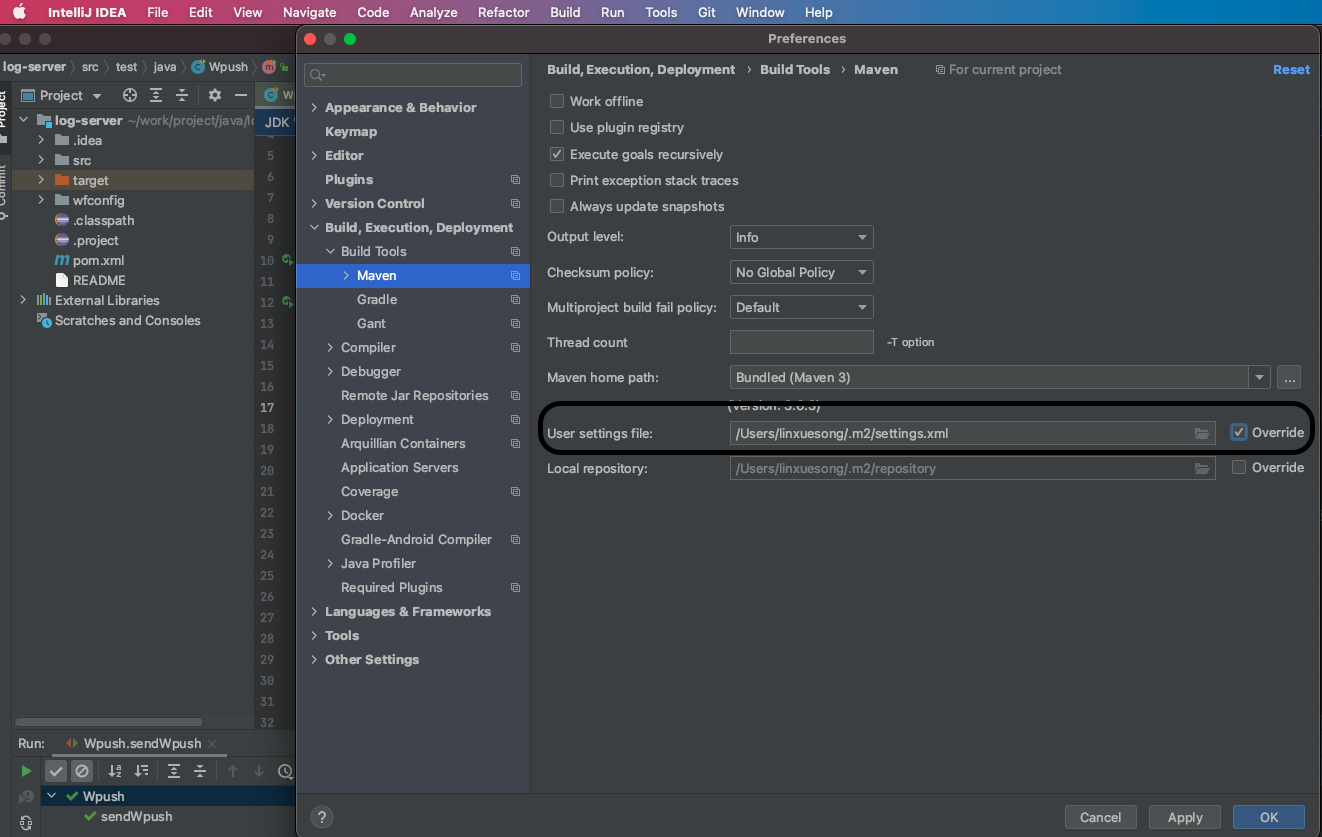
Task: Click the OK button
Action: (x=1269, y=817)
